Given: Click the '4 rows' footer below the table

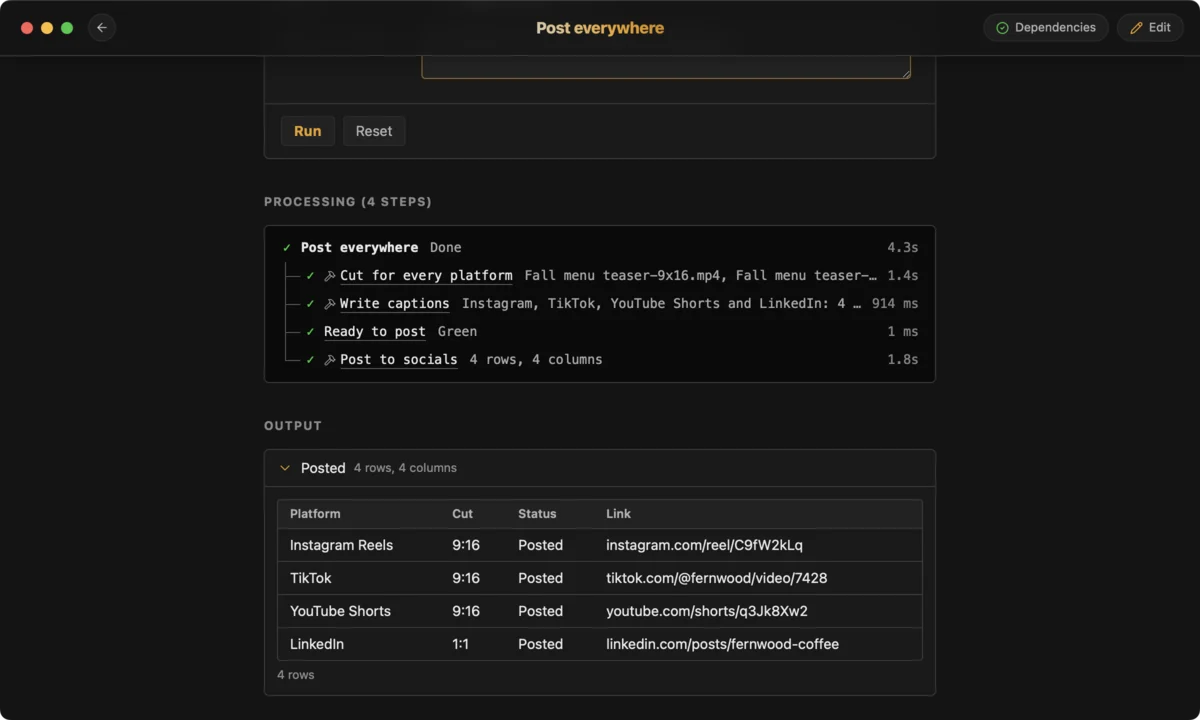Looking at the screenshot, I should point(296,675).
